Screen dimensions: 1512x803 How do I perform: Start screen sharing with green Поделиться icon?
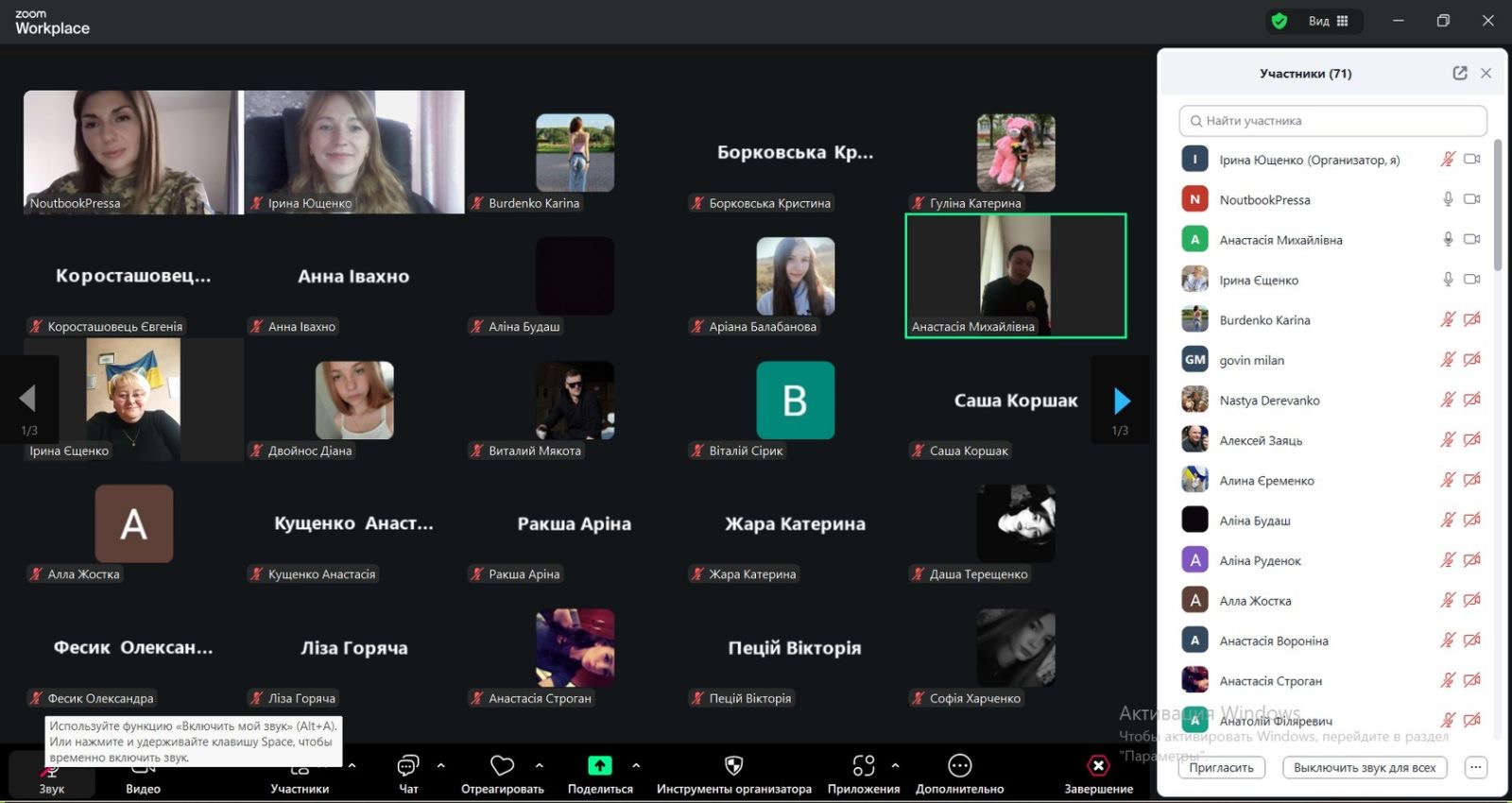click(600, 766)
